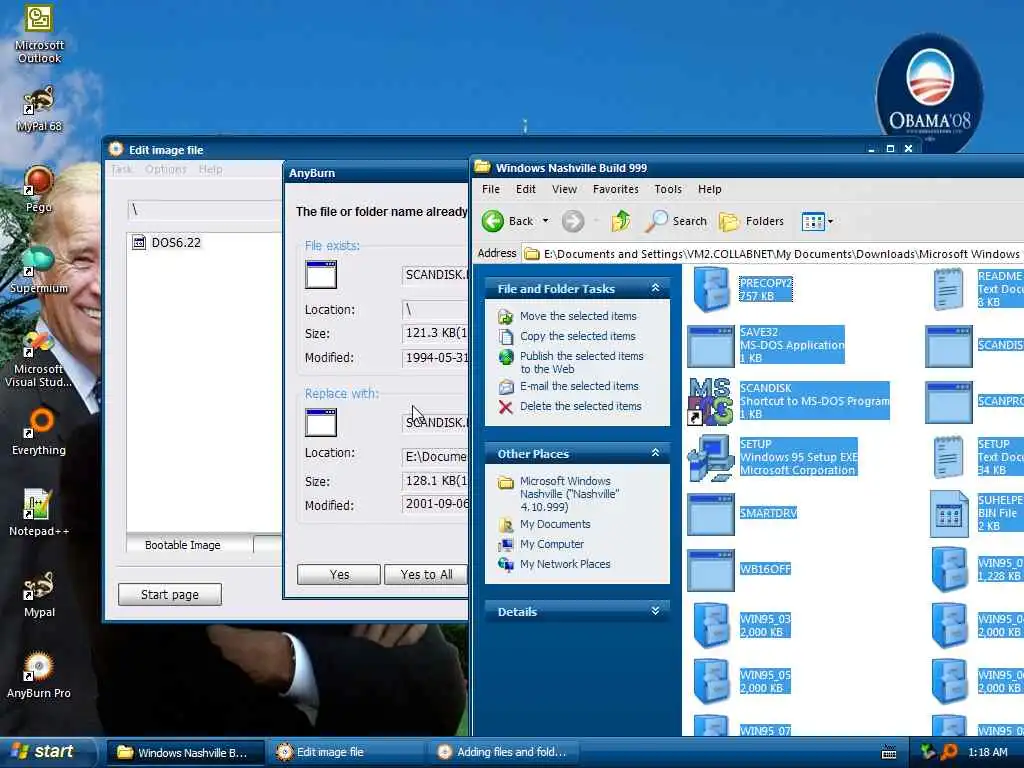Open the Views dropdown arrow

(x=830, y=221)
